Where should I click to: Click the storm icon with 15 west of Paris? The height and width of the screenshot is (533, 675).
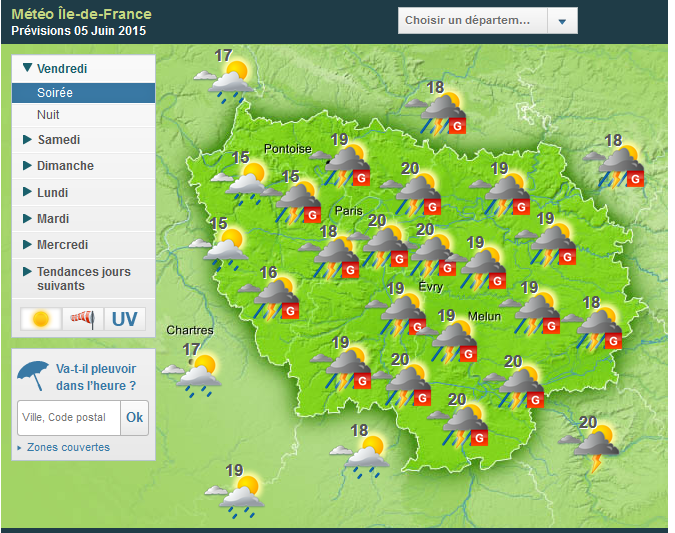(x=291, y=202)
